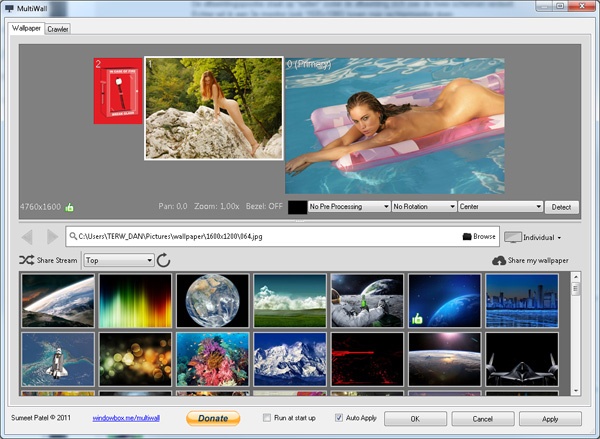The height and width of the screenshot is (439, 600).
Task: Select the Wallpaper tab
Action: (x=27, y=29)
